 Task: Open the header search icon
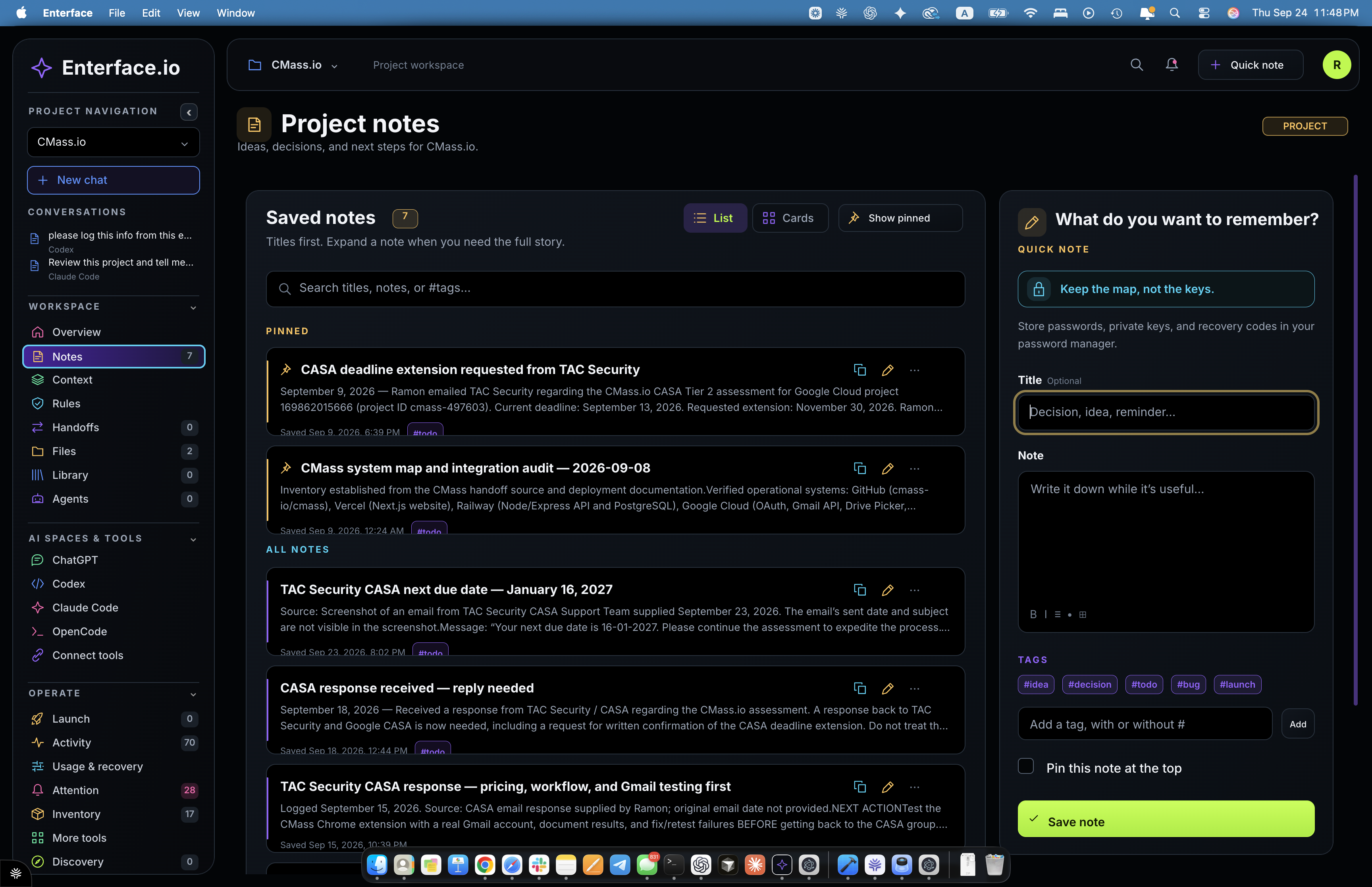[1137, 65]
